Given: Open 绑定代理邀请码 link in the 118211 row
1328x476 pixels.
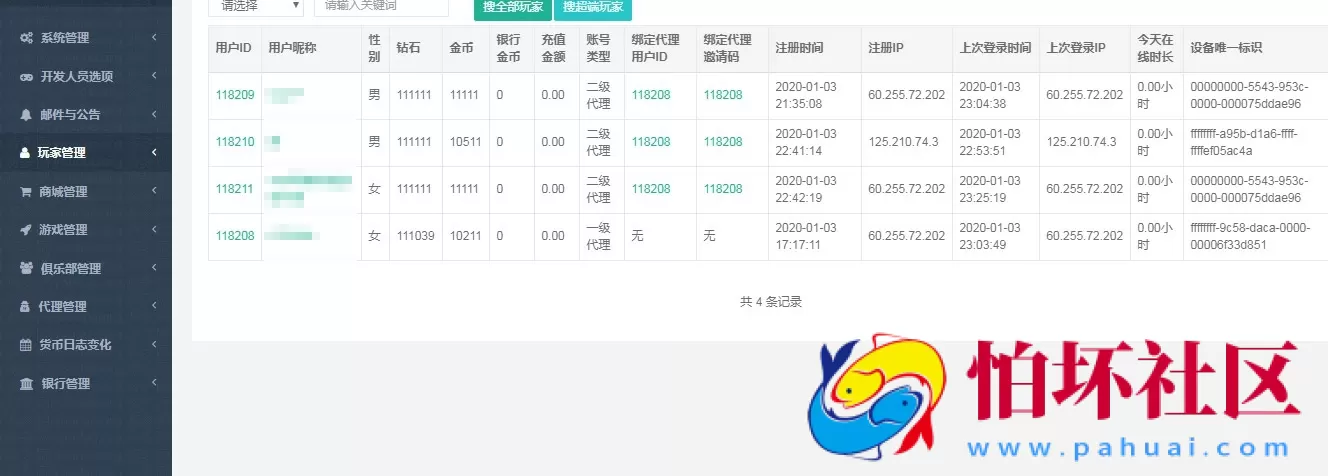Looking at the screenshot, I should click(723, 189).
